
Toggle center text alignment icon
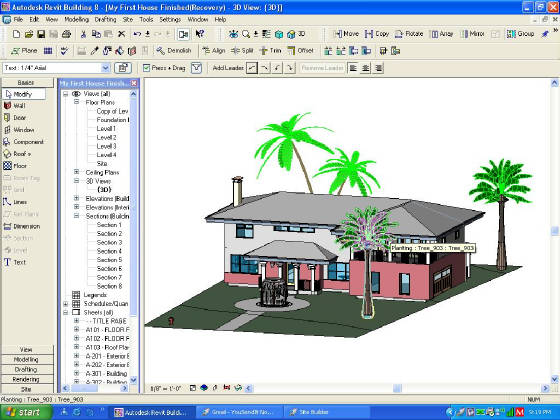(365, 68)
